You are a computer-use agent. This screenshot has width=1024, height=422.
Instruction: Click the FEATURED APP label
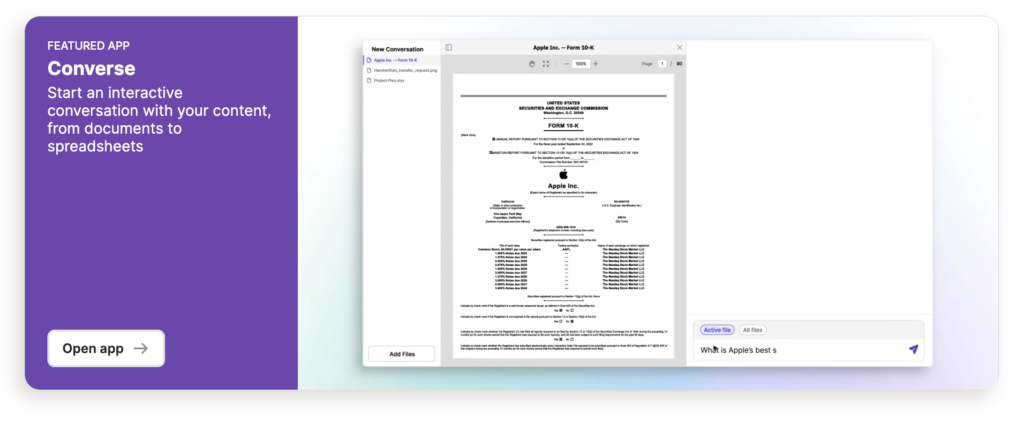point(88,46)
